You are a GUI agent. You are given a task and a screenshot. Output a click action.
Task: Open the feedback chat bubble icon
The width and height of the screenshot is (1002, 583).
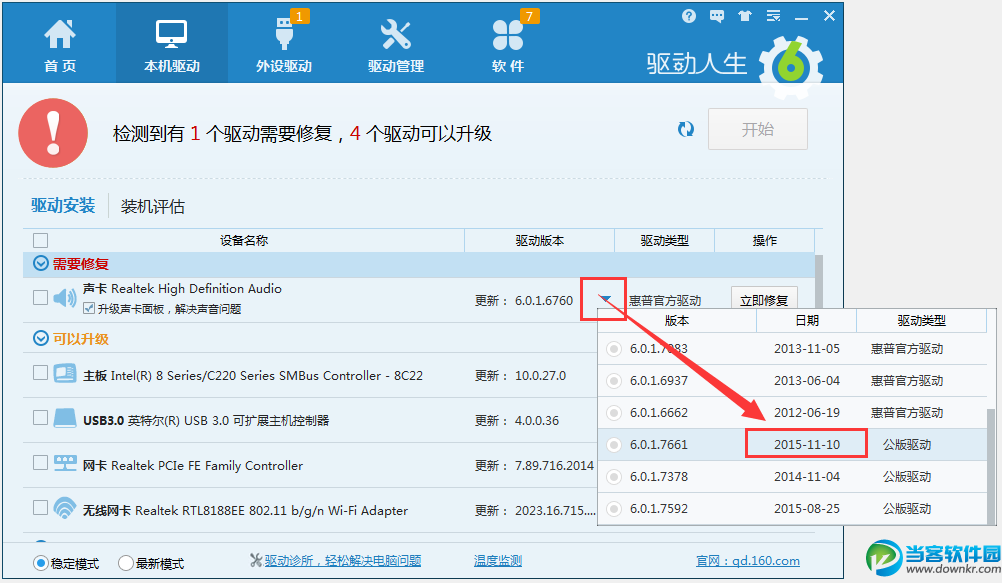pyautogui.click(x=716, y=16)
